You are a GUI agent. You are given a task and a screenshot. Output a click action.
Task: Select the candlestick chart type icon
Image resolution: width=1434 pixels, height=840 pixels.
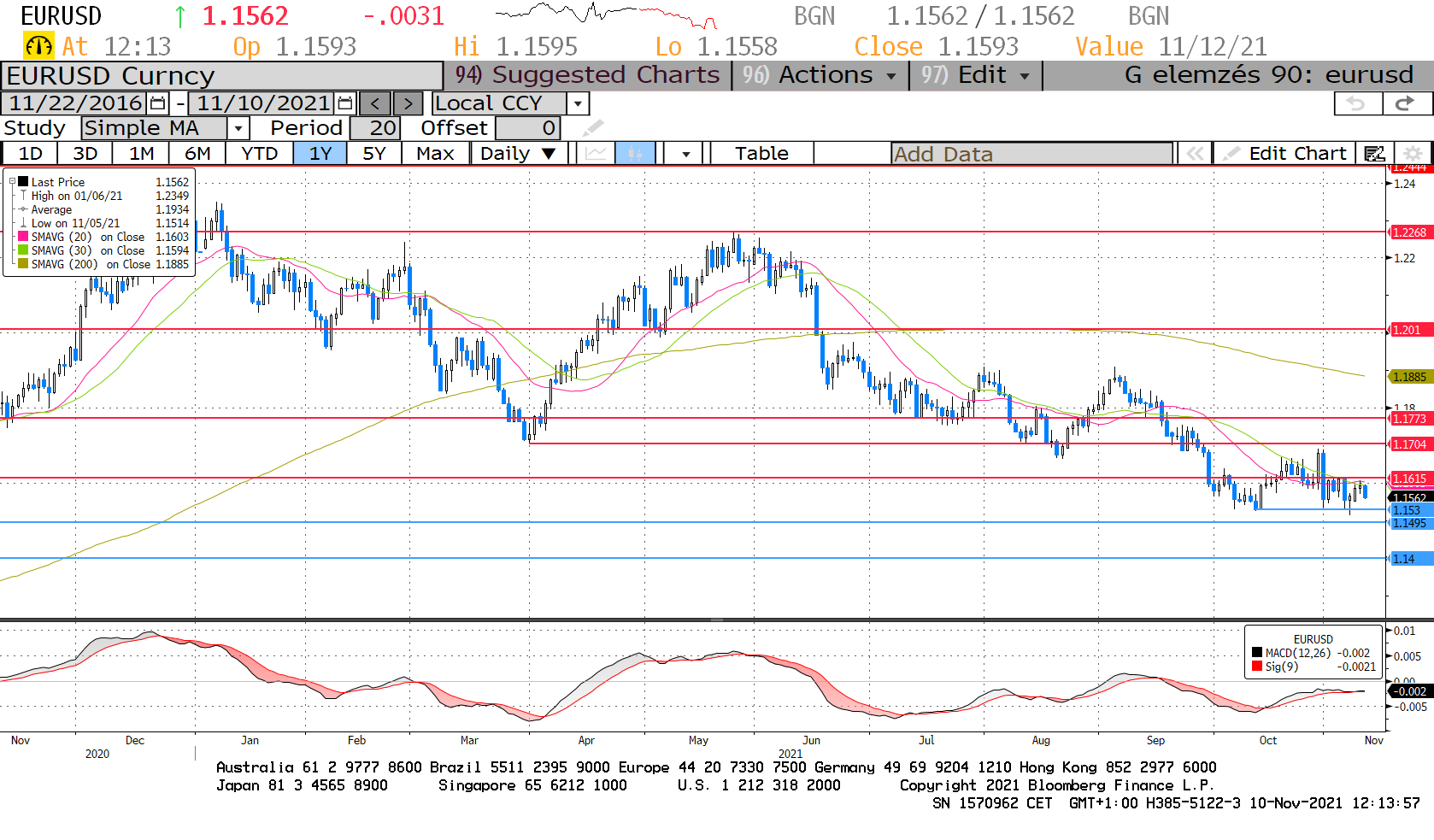click(x=635, y=154)
